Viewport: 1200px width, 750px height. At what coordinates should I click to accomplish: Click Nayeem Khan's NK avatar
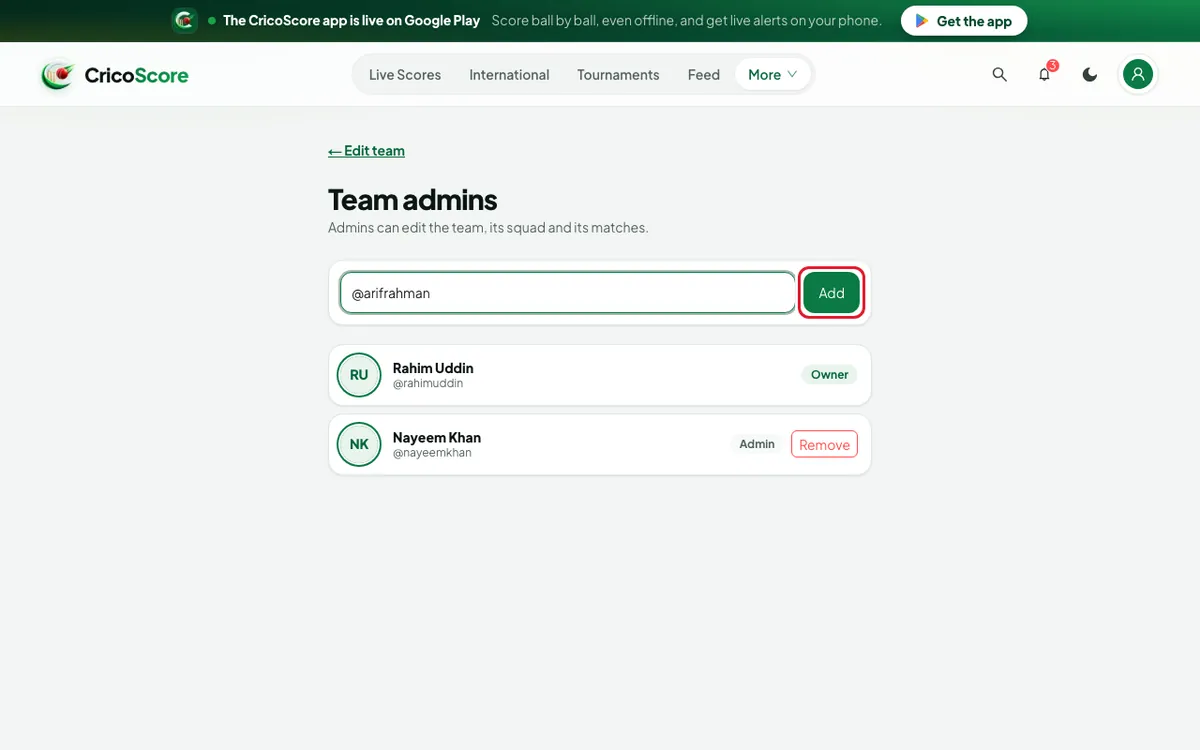pyautogui.click(x=359, y=444)
